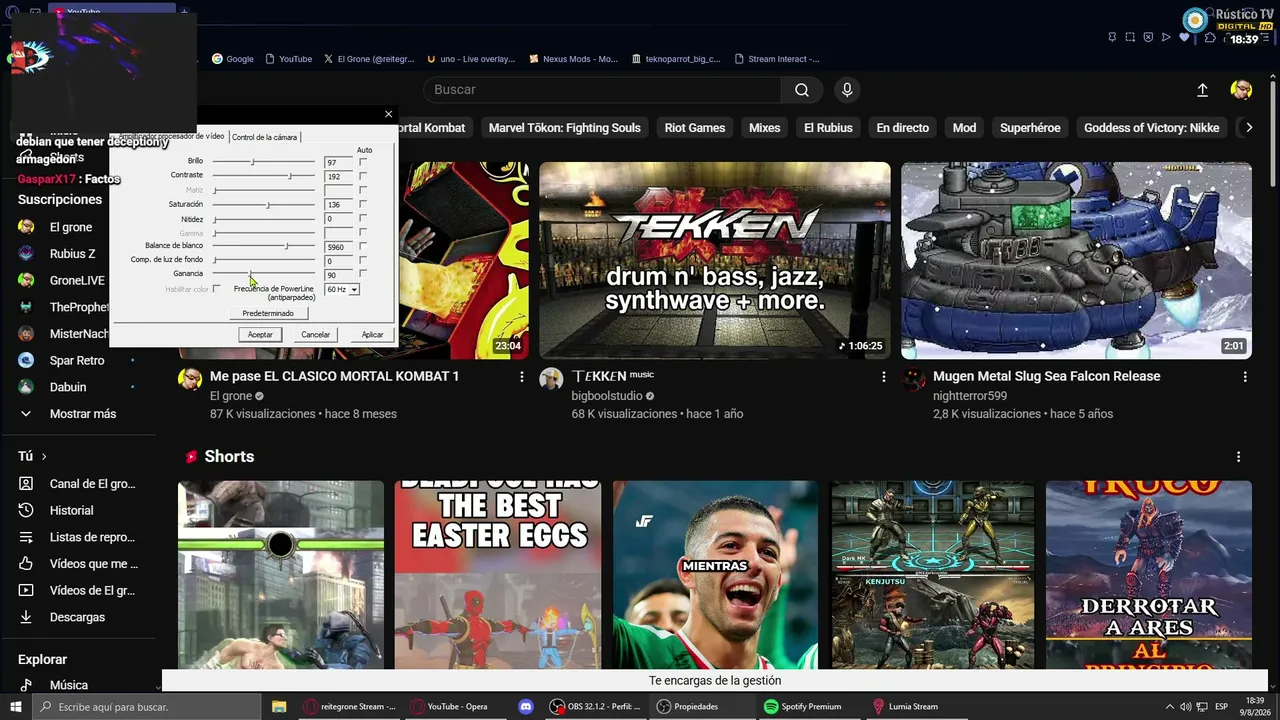1280x720 pixels.
Task: Click the Windows Start button
Action: [15, 706]
